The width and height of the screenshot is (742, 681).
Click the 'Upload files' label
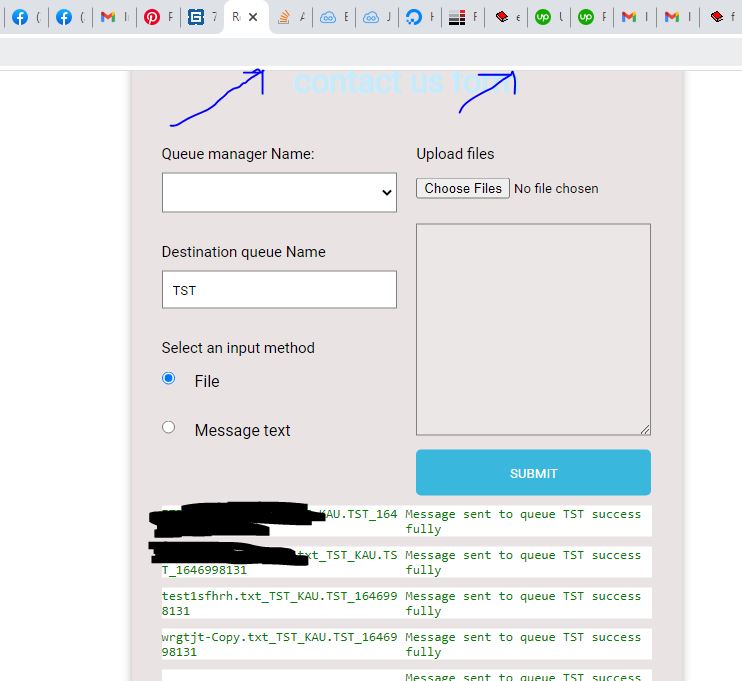pos(455,154)
